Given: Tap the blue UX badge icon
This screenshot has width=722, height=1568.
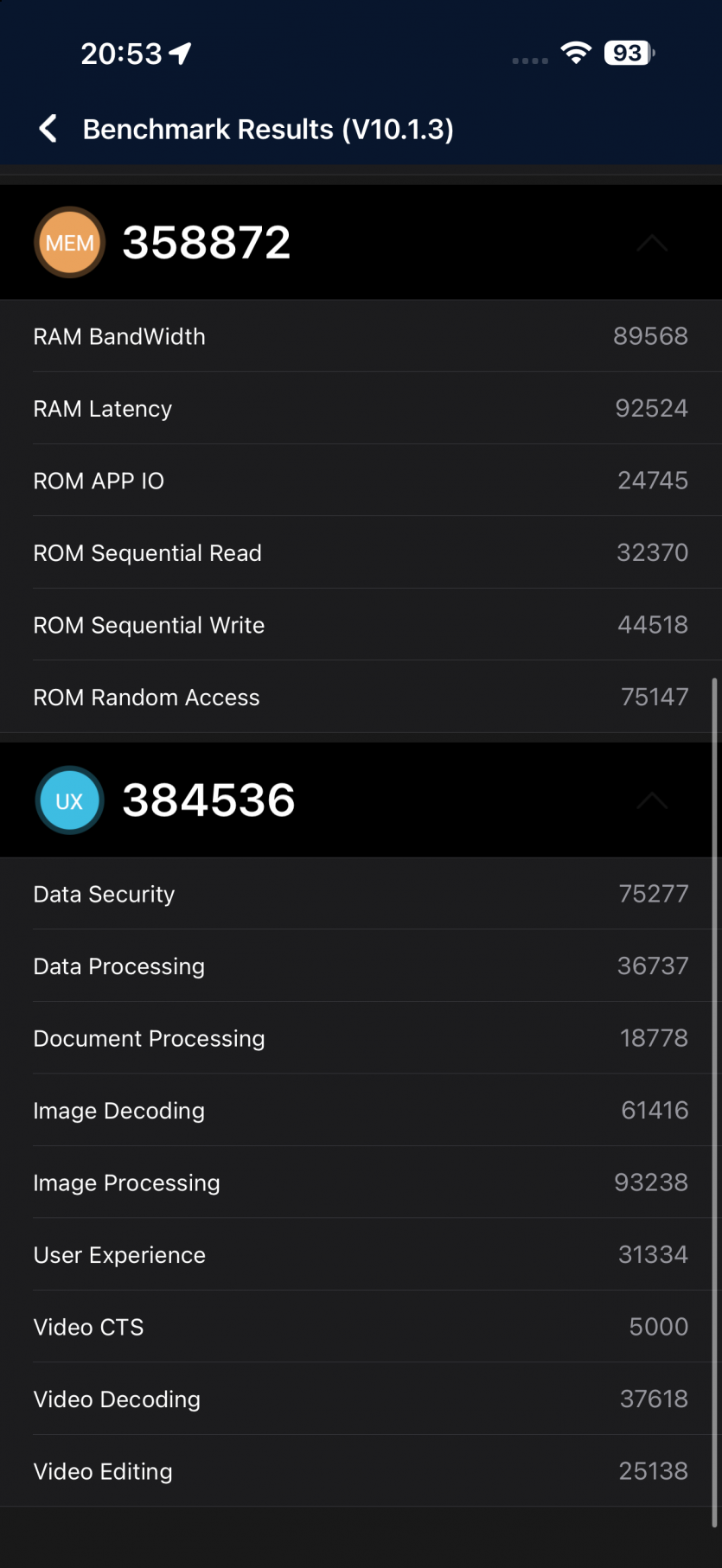Looking at the screenshot, I should point(69,800).
